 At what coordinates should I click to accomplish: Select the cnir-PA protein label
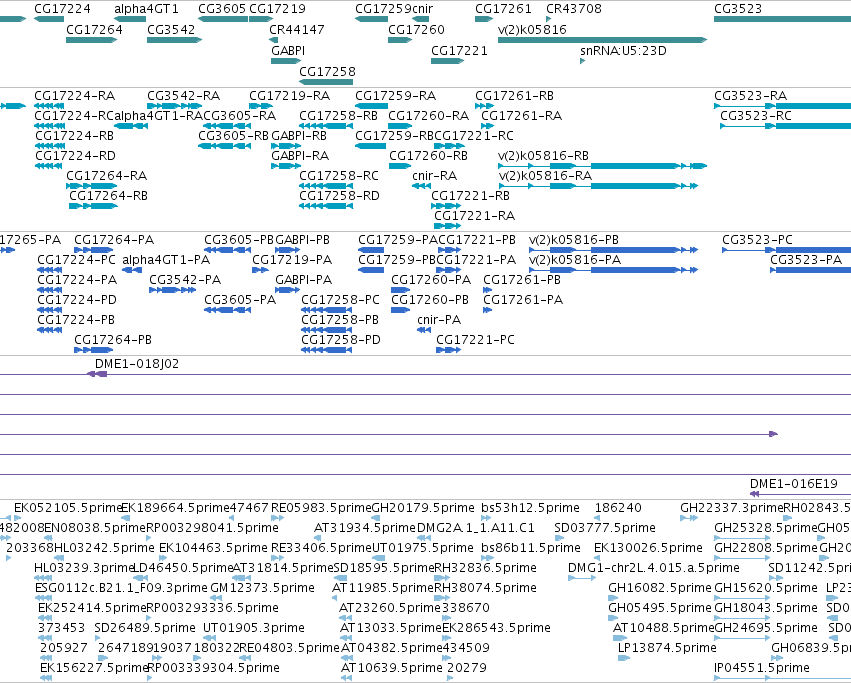(x=439, y=320)
